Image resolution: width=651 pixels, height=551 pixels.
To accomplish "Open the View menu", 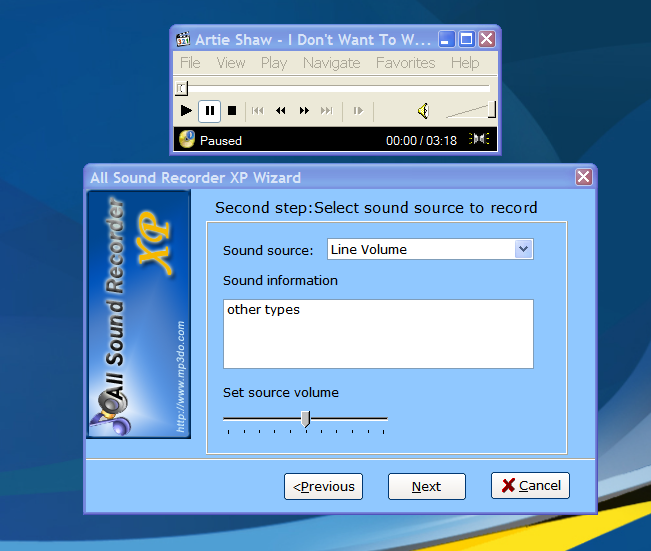I will pyautogui.click(x=230, y=63).
